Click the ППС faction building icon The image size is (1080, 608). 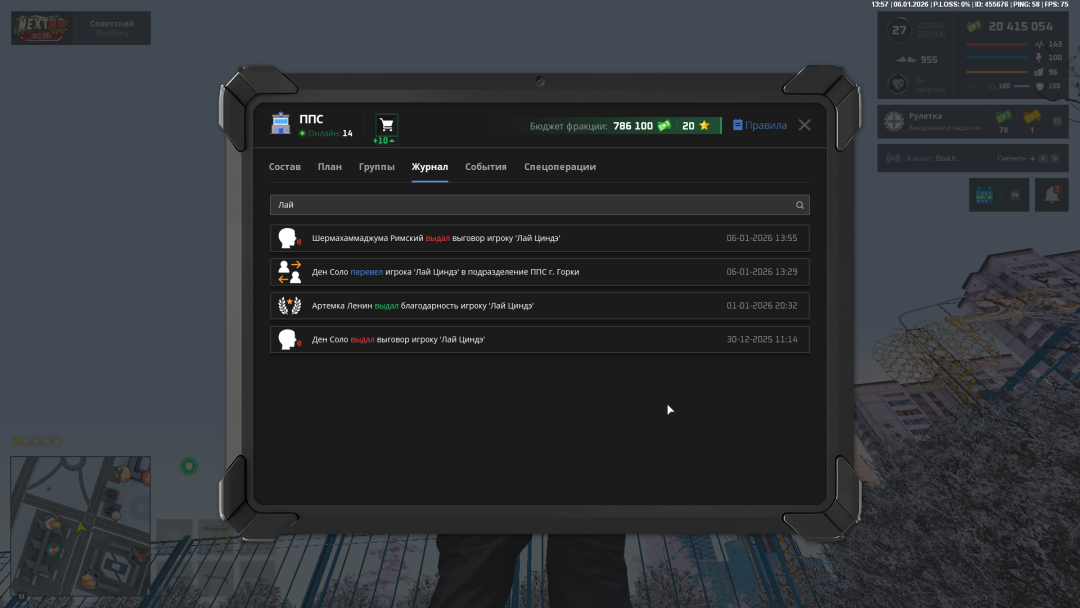[280, 122]
